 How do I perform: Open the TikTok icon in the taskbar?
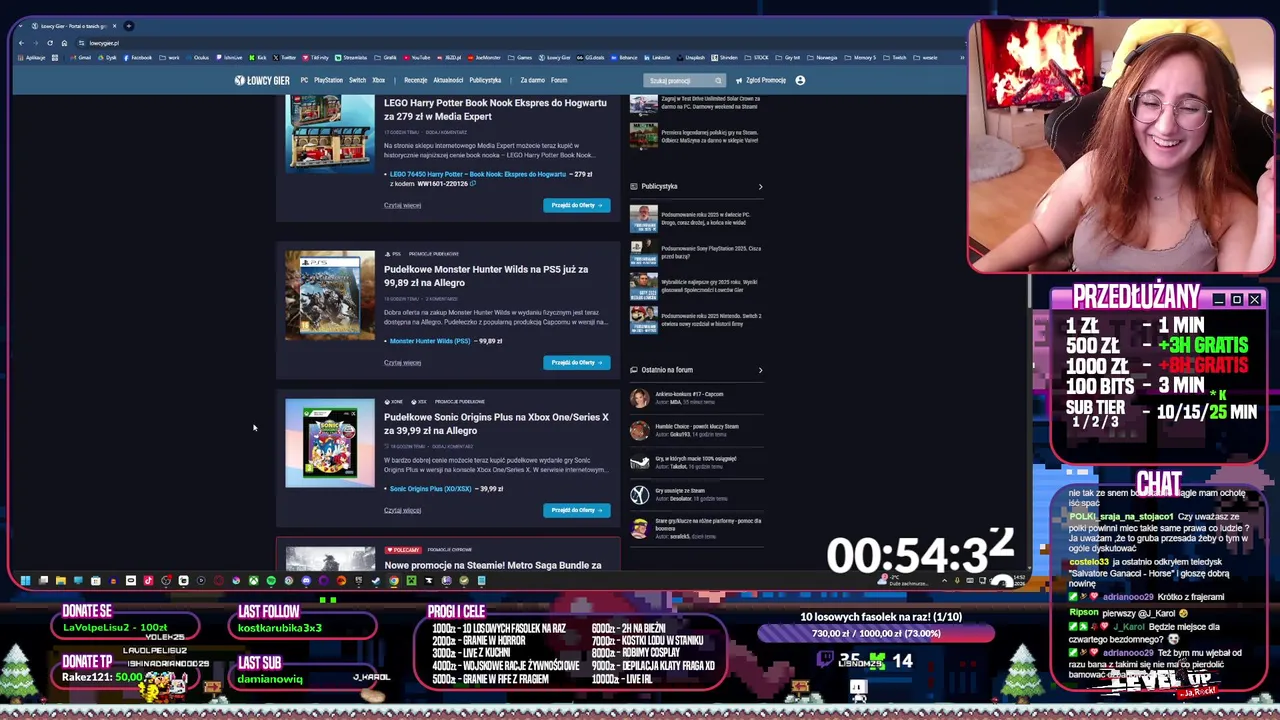coord(148,580)
